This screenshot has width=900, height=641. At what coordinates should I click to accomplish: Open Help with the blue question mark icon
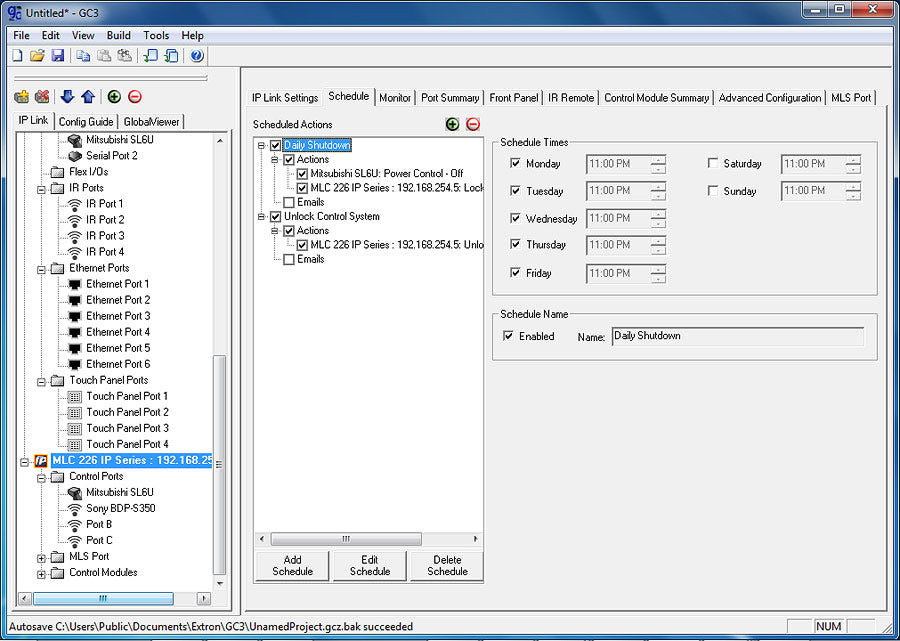tap(197, 56)
